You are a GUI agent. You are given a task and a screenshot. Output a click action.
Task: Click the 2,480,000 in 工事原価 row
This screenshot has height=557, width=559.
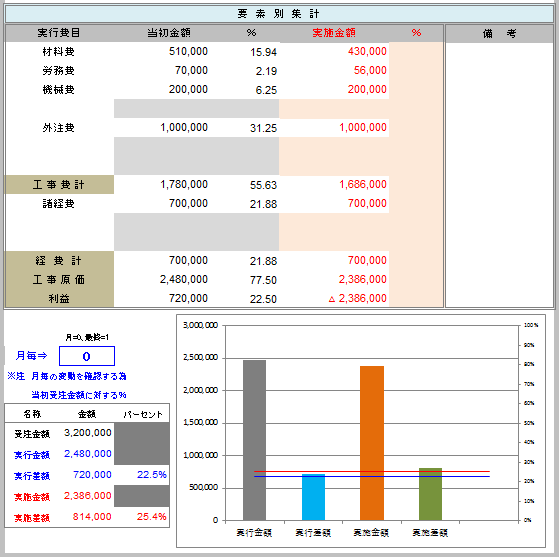point(184,279)
